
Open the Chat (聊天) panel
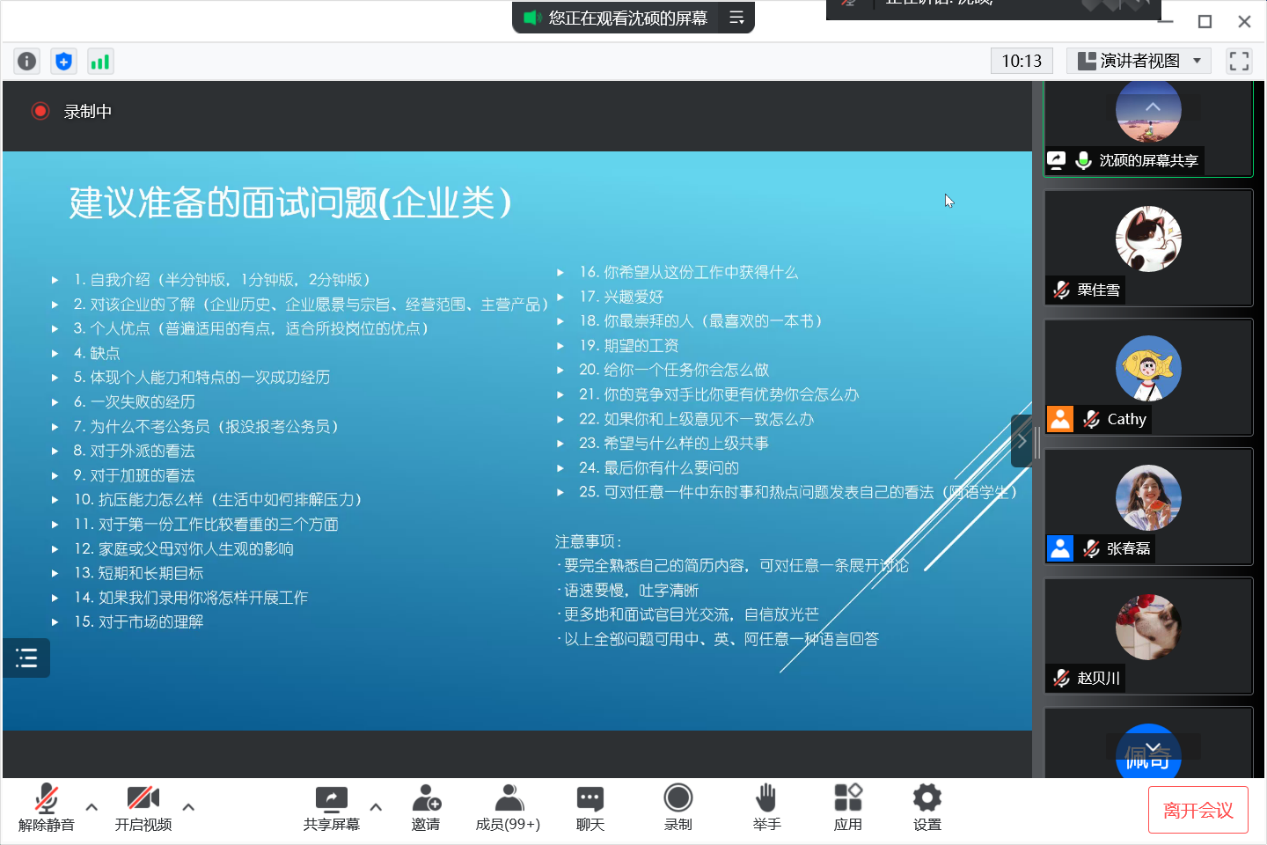point(590,807)
